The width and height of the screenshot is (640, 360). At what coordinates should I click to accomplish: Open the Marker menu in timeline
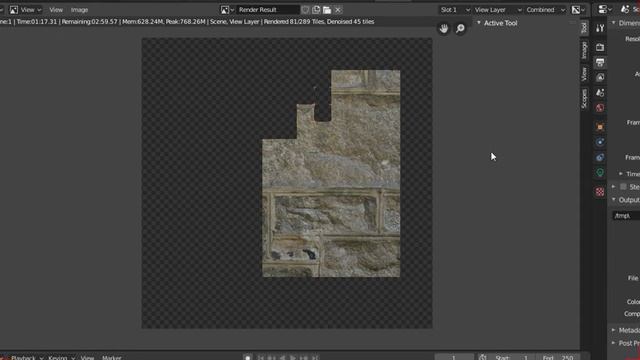point(111,358)
